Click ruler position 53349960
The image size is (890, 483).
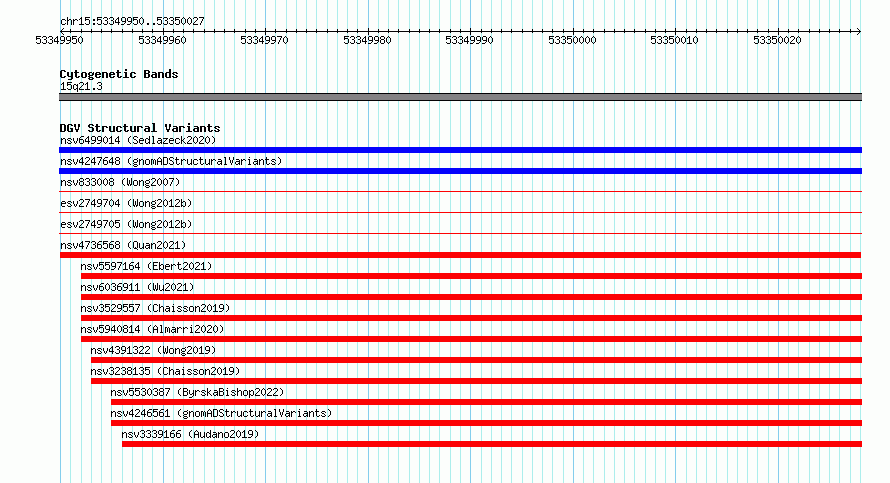tap(162, 40)
